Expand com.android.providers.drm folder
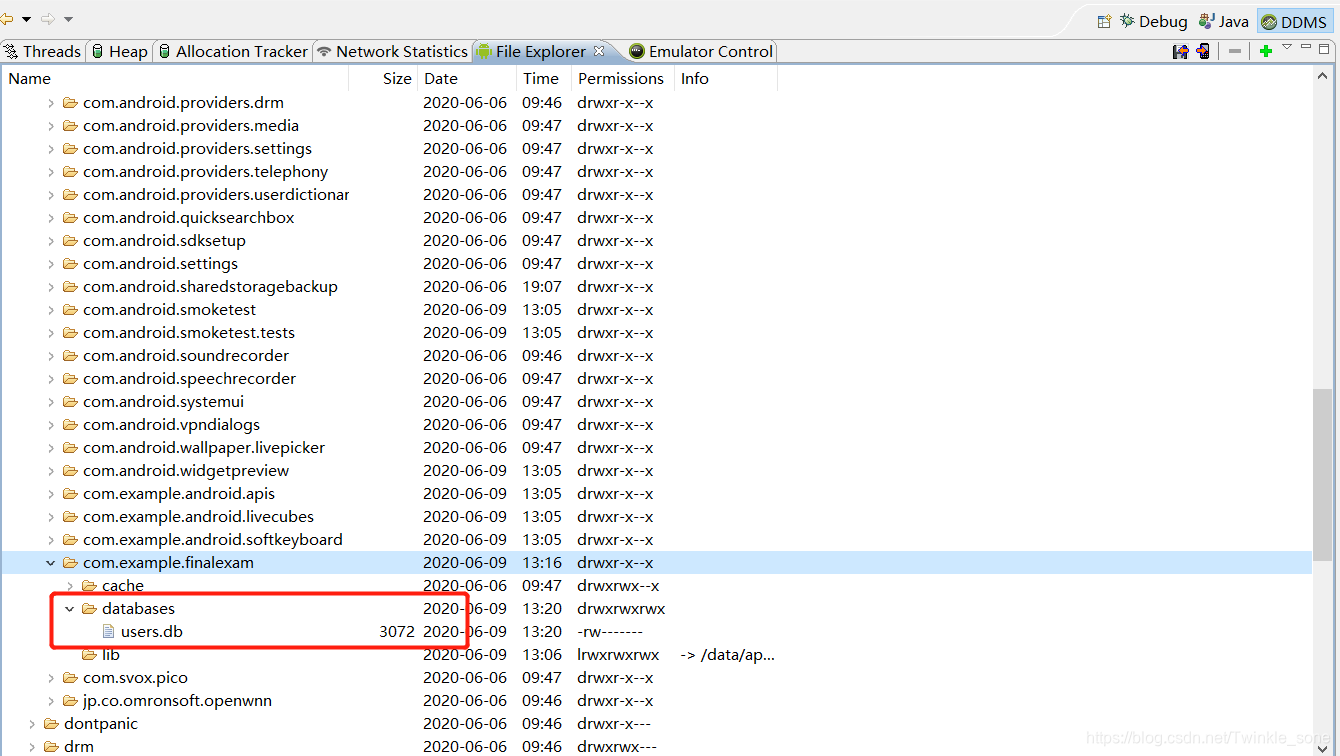The width and height of the screenshot is (1340, 756). click(x=51, y=103)
